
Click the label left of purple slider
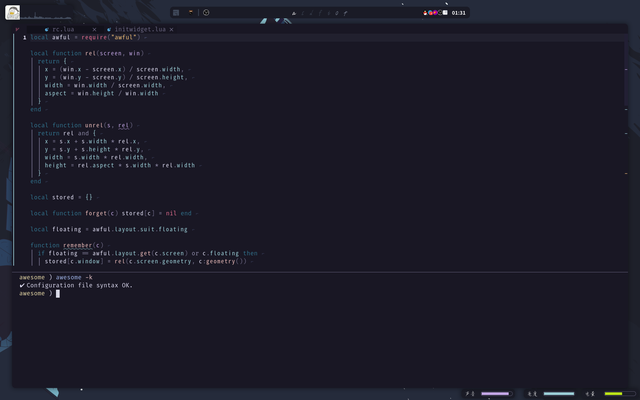point(470,393)
